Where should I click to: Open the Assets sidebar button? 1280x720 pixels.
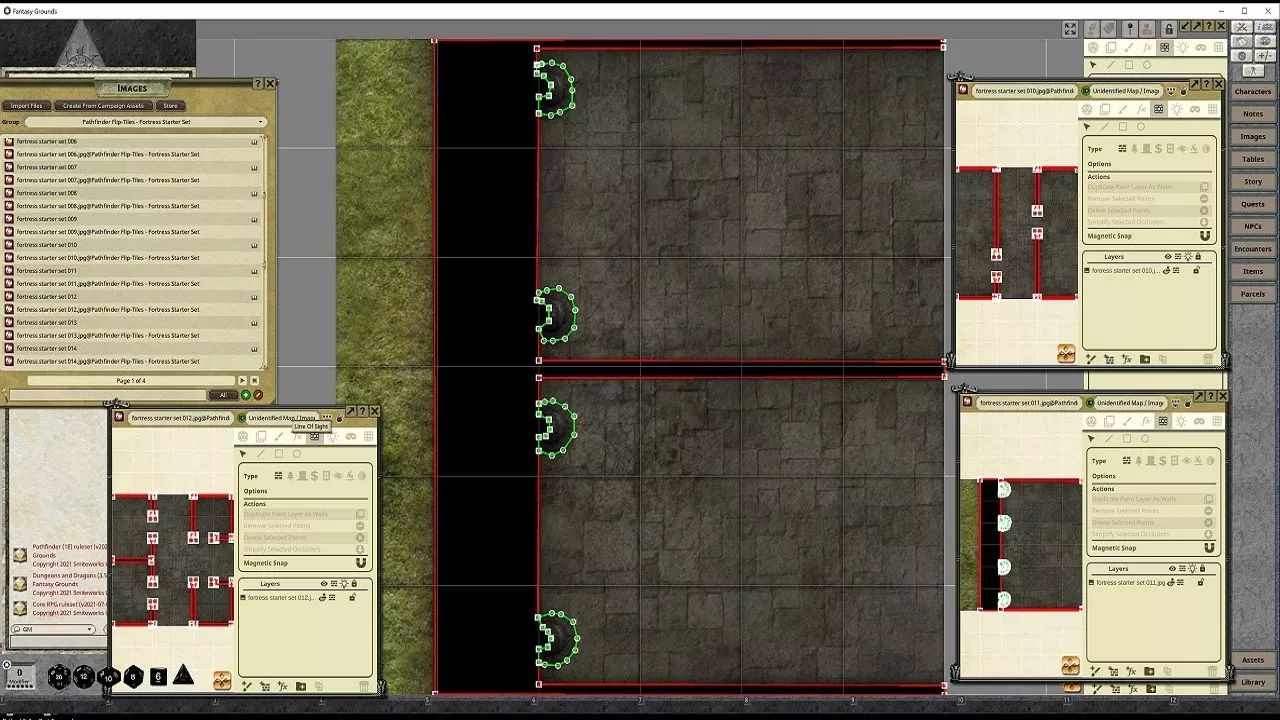1252,660
